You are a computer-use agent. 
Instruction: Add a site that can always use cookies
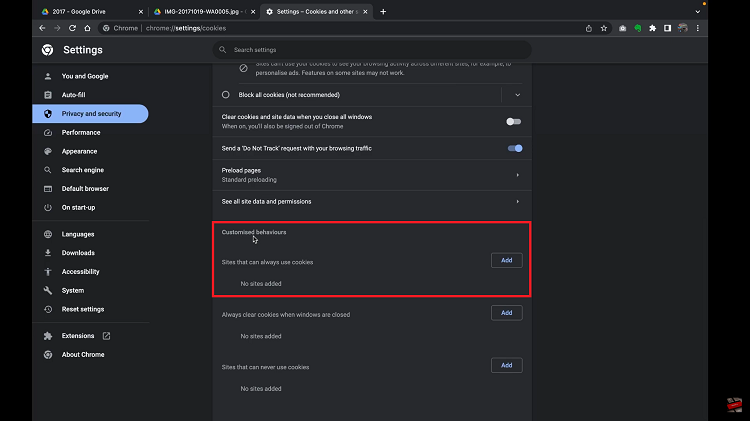point(507,260)
